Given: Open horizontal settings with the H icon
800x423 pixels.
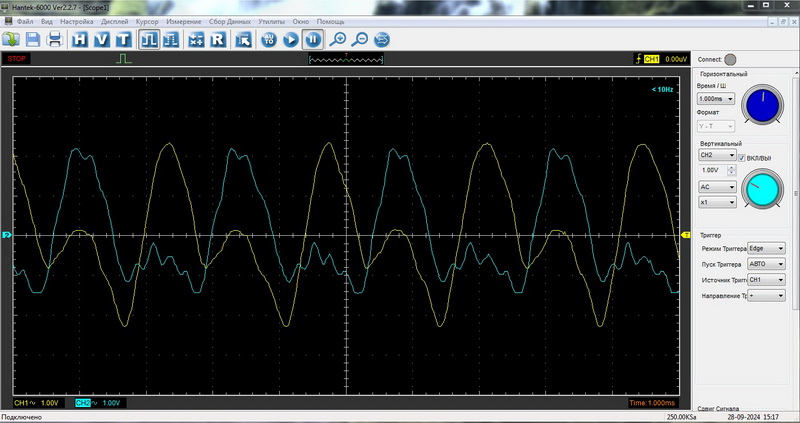Looking at the screenshot, I should (80, 40).
